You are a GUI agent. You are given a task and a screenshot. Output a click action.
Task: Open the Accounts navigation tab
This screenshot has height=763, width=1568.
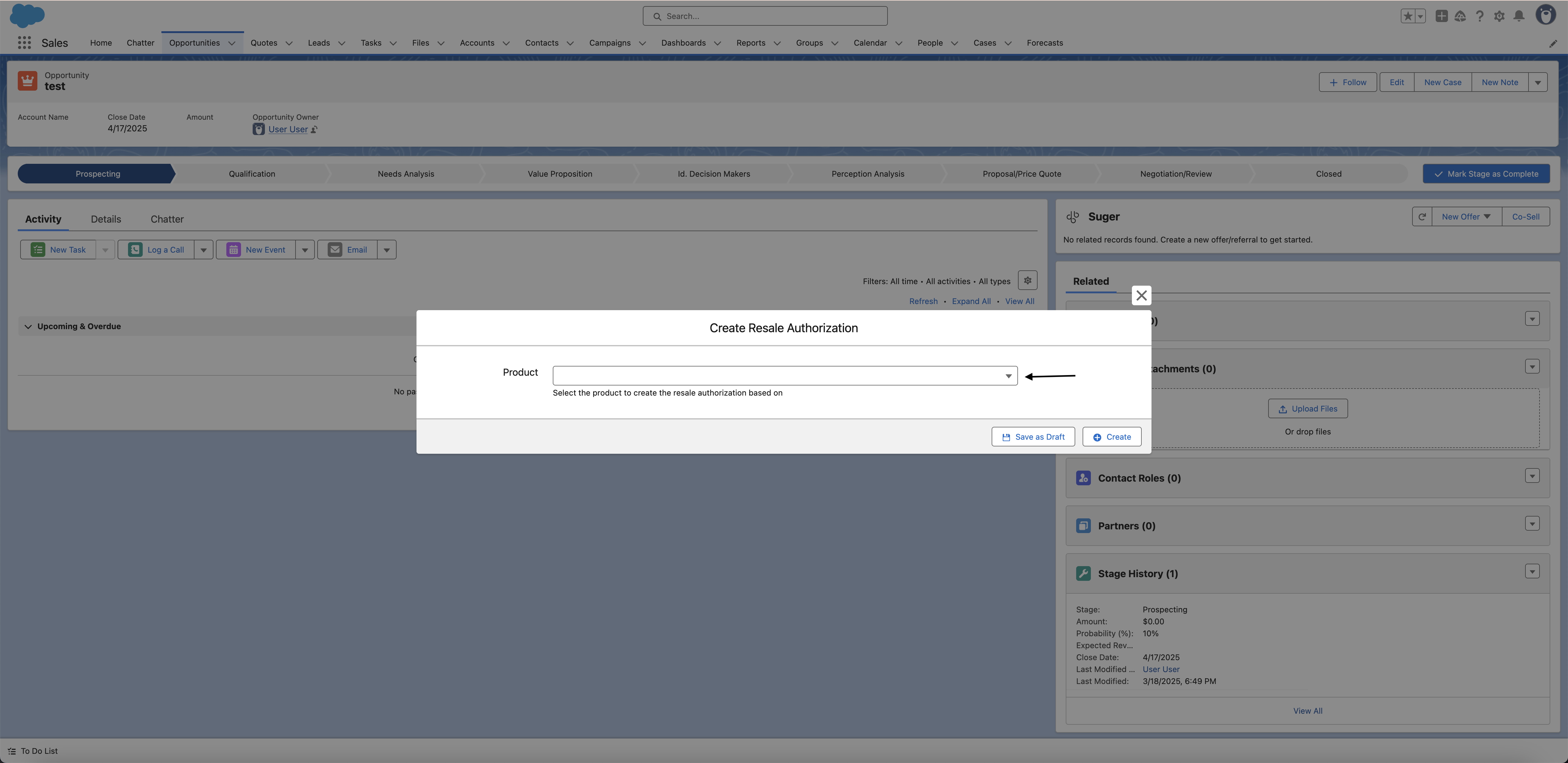(x=477, y=43)
